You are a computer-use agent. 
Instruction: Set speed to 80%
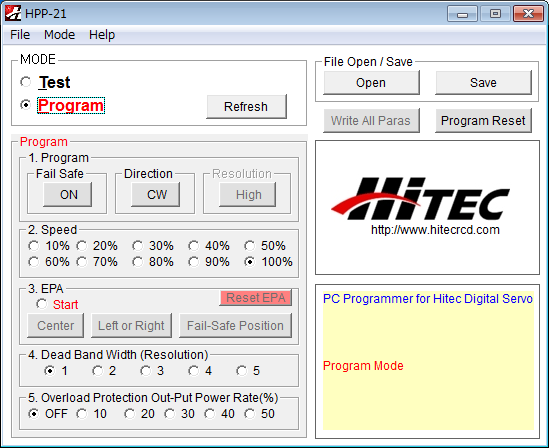138,262
